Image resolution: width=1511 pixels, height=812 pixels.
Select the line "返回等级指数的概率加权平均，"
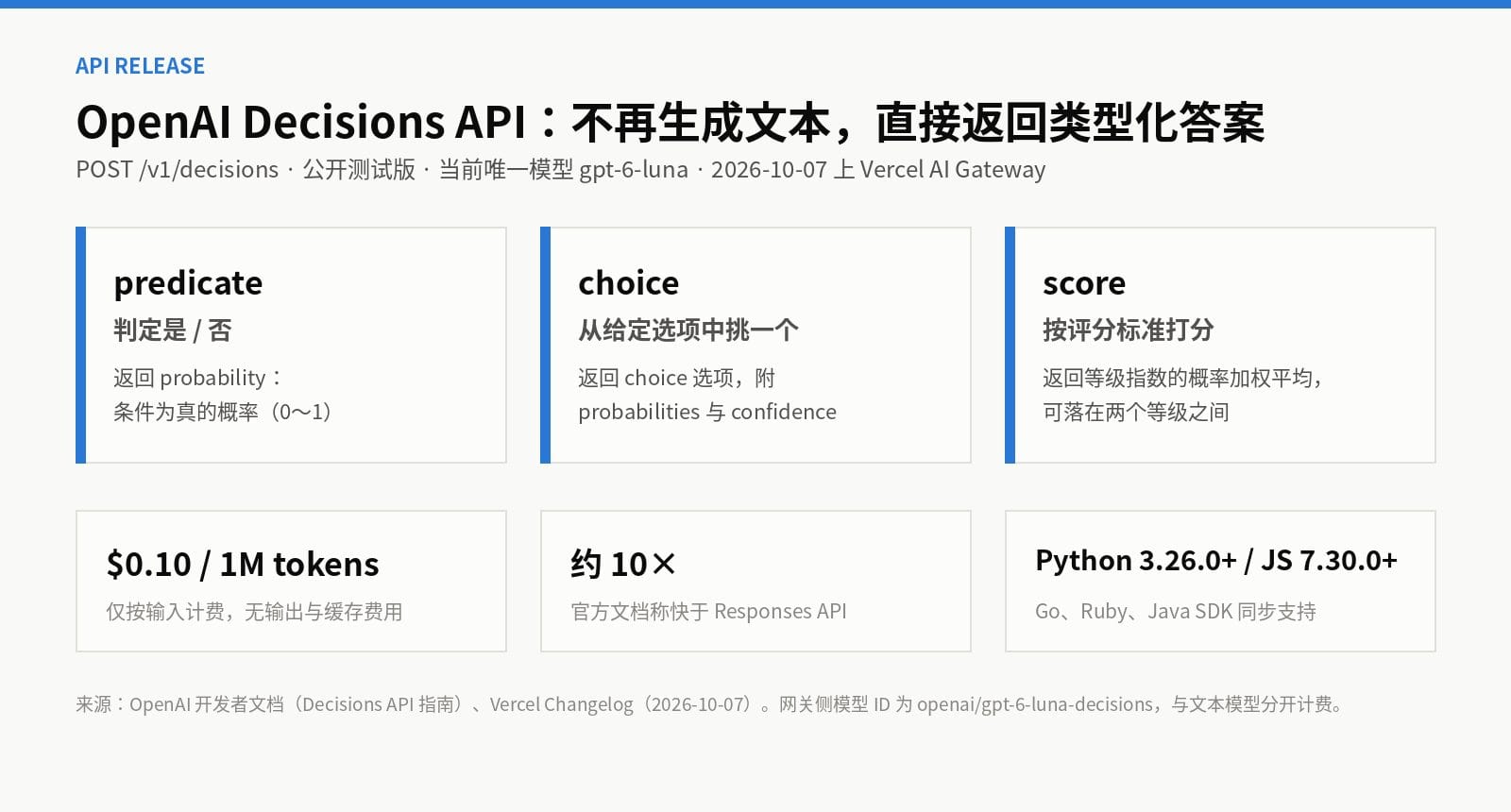[x=1184, y=378]
